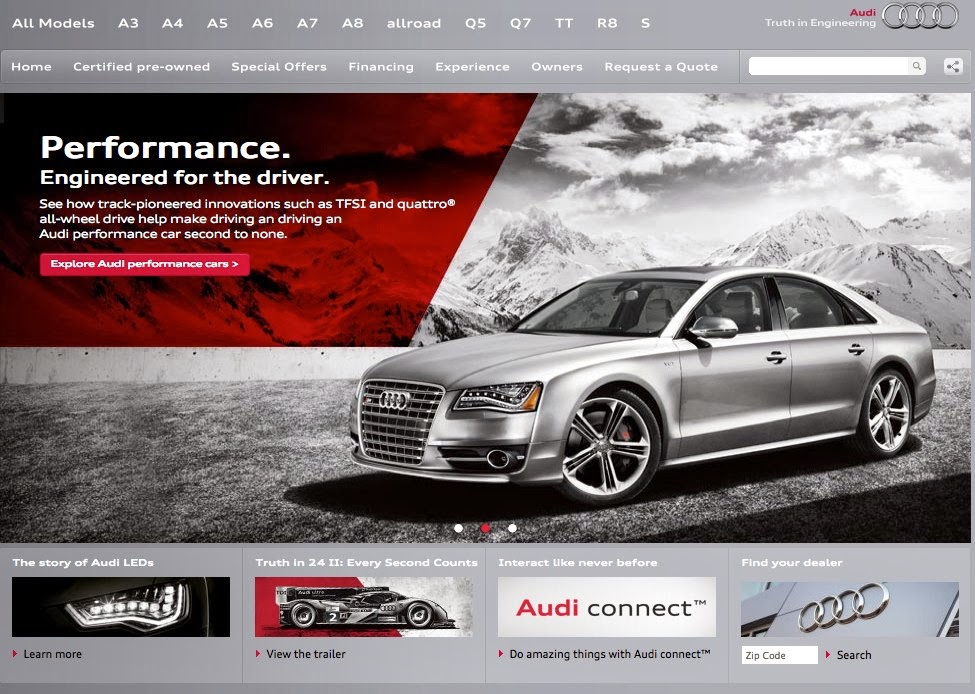Select the third carousel slide dot
The height and width of the screenshot is (694, 975).
tap(512, 528)
